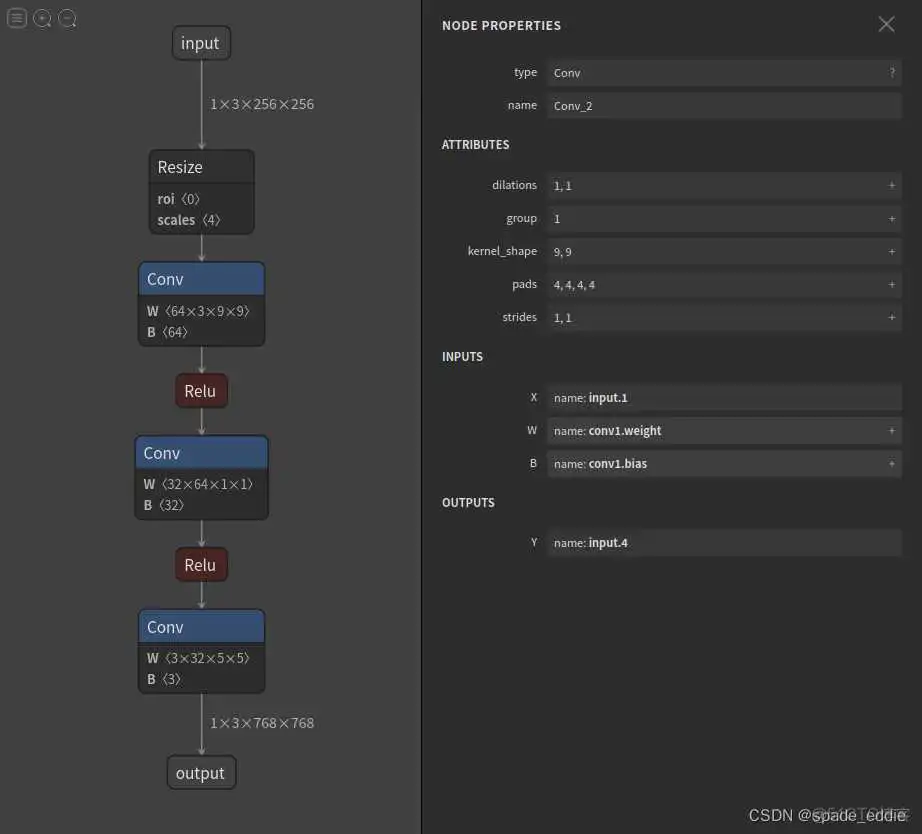Expand the group attribute details
Viewport: 922px width, 834px height.
tap(891, 219)
